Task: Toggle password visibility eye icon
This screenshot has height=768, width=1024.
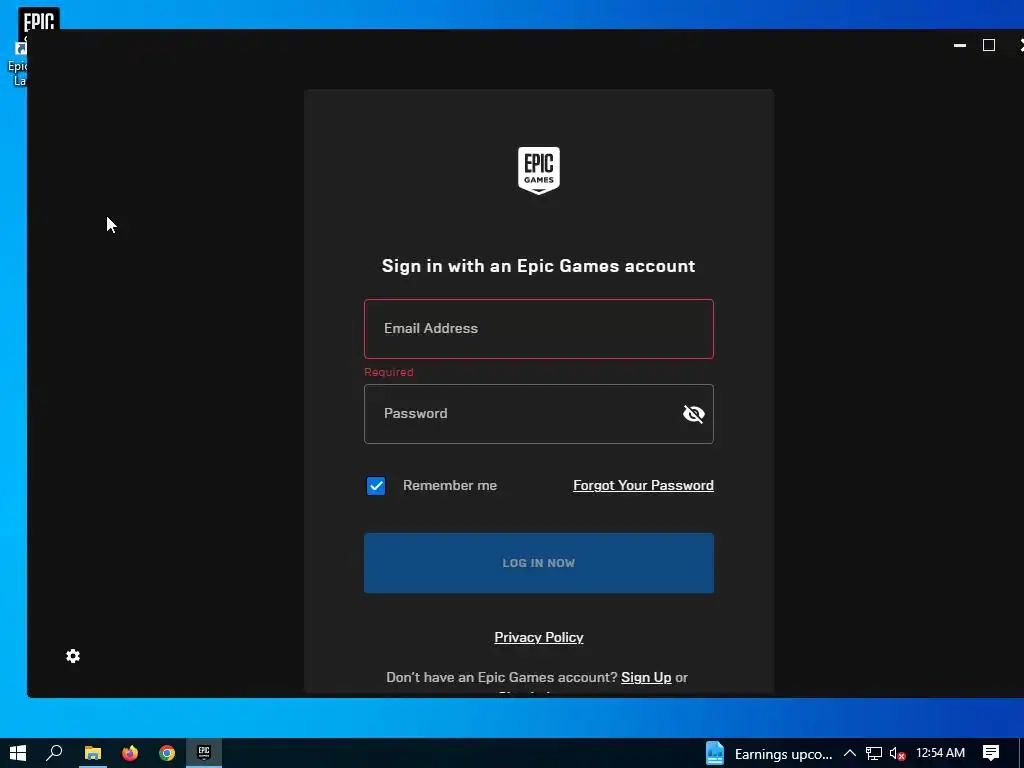Action: pos(694,414)
